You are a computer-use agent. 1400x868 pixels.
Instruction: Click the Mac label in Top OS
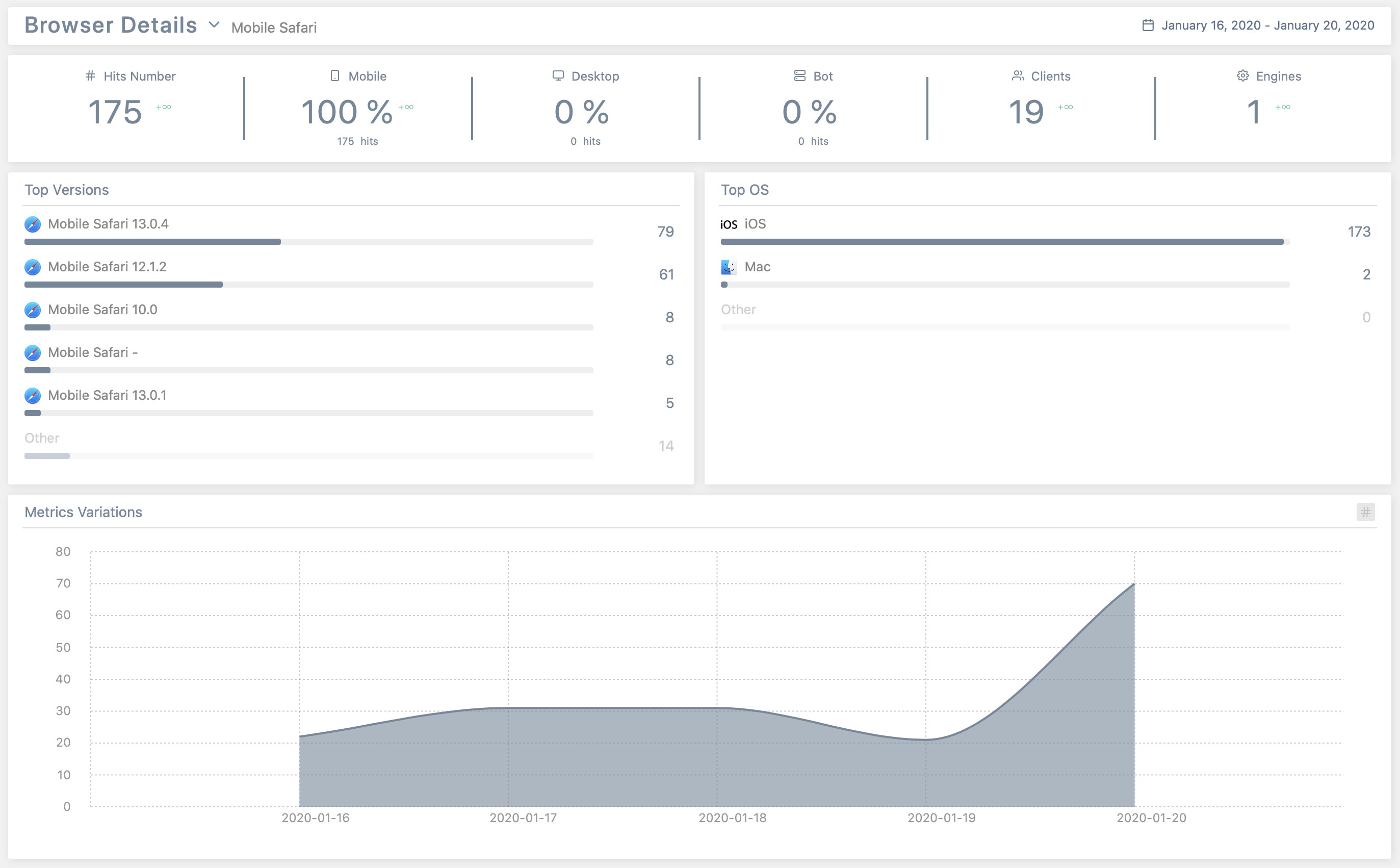pyautogui.click(x=758, y=267)
